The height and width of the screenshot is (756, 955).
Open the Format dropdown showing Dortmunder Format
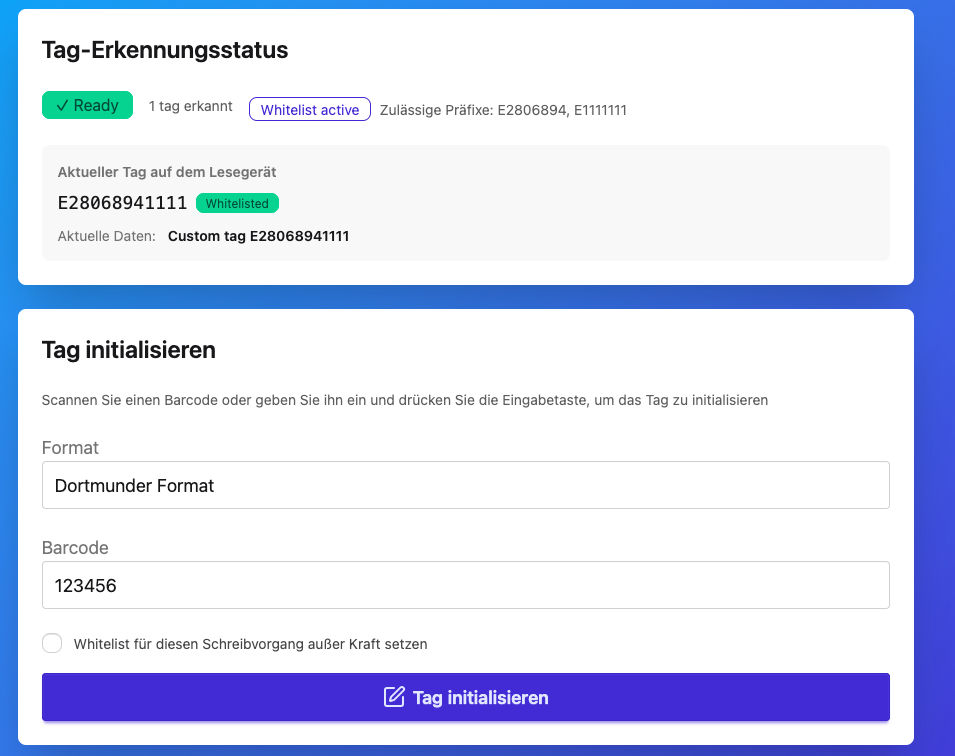[465, 485]
